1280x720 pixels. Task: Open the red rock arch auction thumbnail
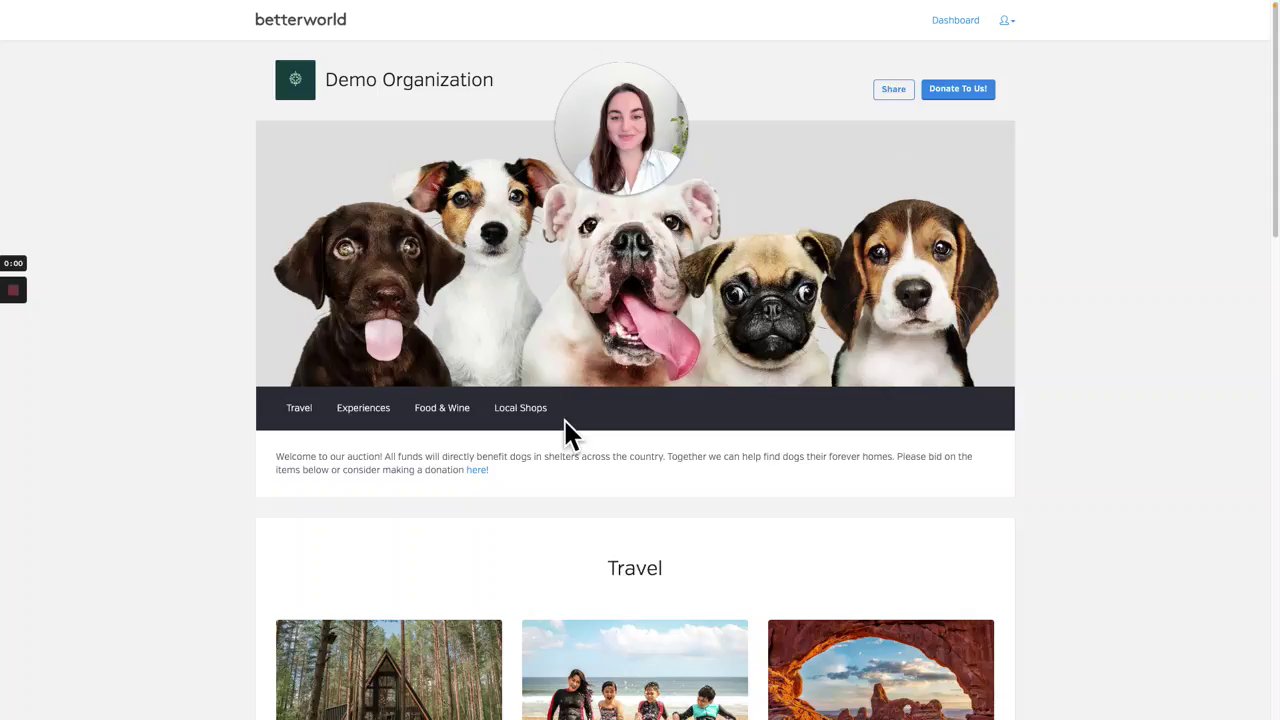[x=881, y=670]
